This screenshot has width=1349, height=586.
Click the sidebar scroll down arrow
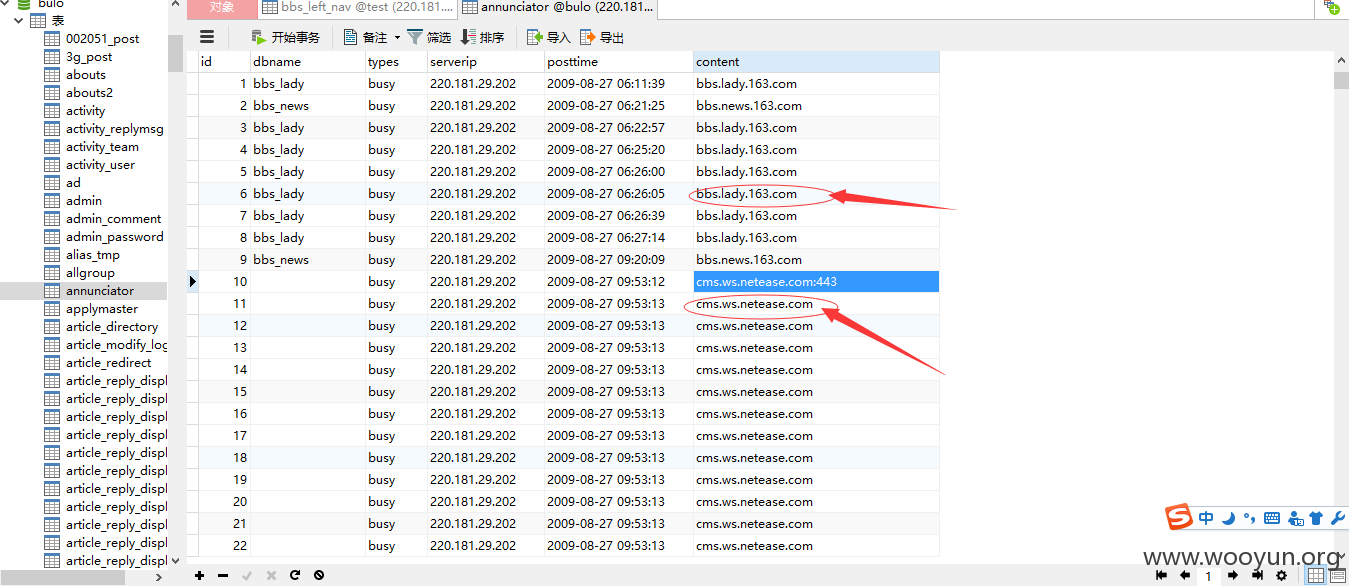coord(176,561)
